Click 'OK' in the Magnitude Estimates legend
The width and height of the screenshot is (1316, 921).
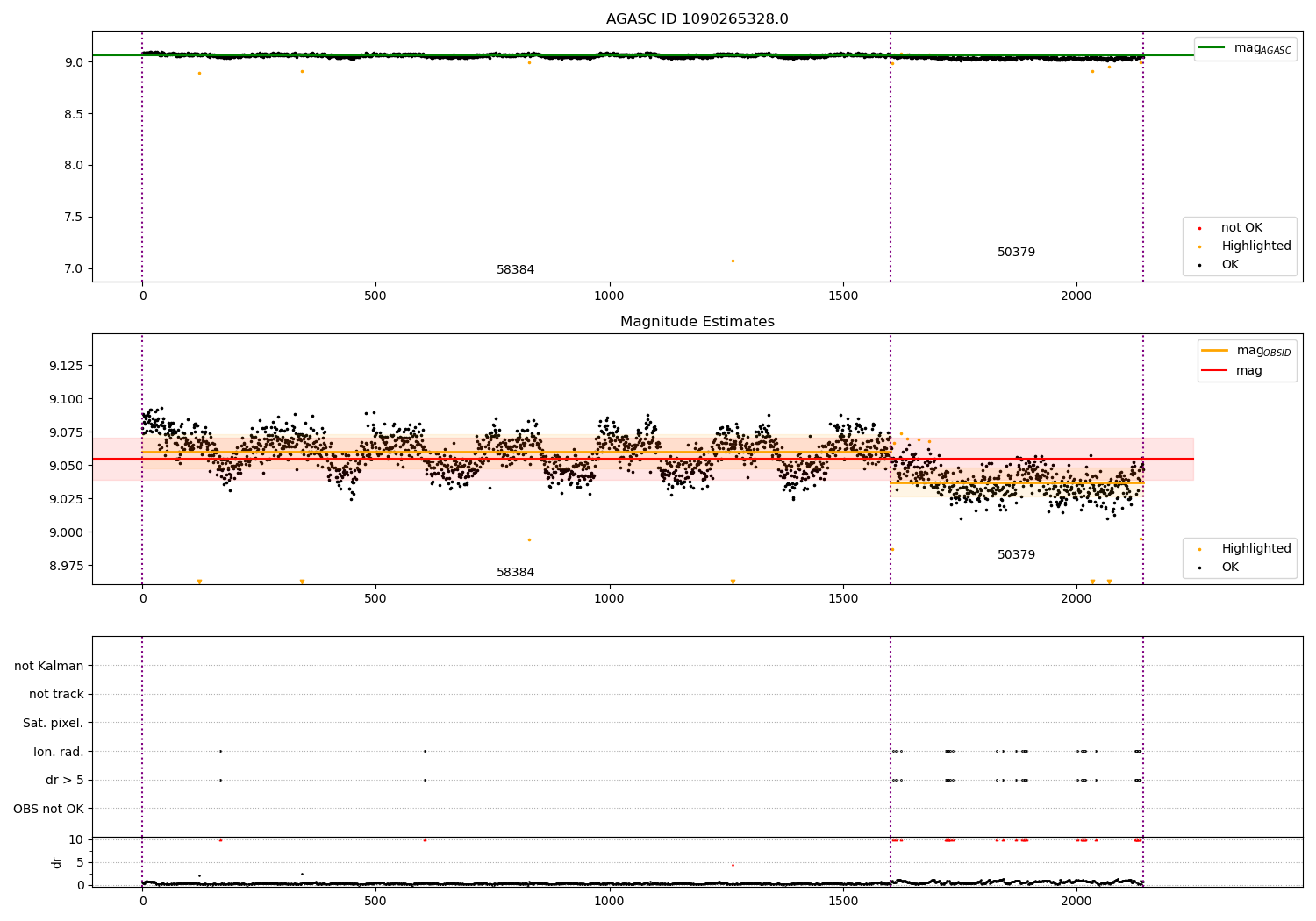[1230, 568]
